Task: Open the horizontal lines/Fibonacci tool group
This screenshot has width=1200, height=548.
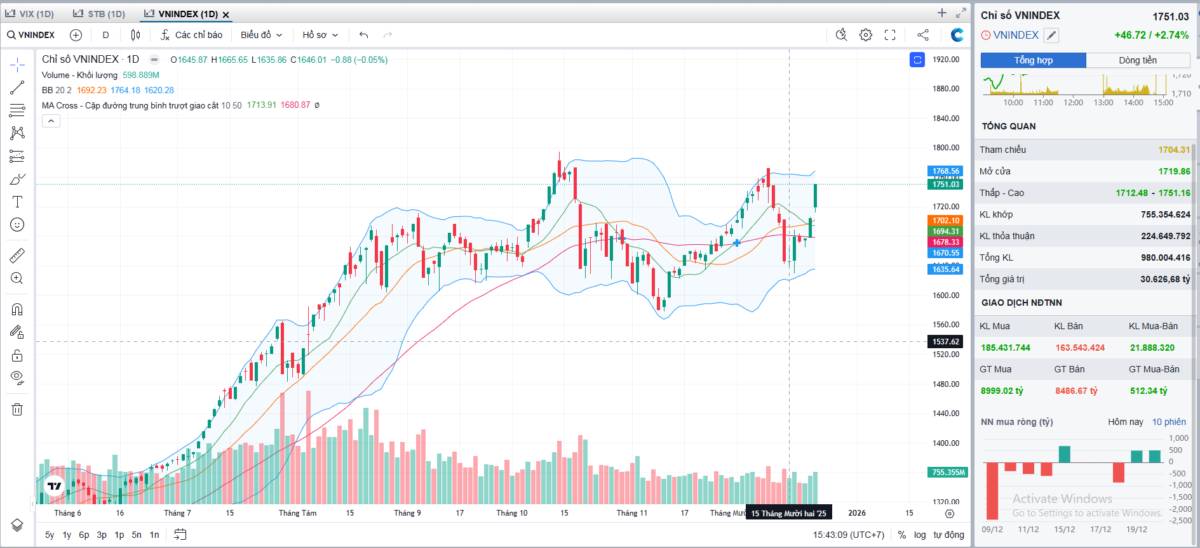Action: coord(17,110)
